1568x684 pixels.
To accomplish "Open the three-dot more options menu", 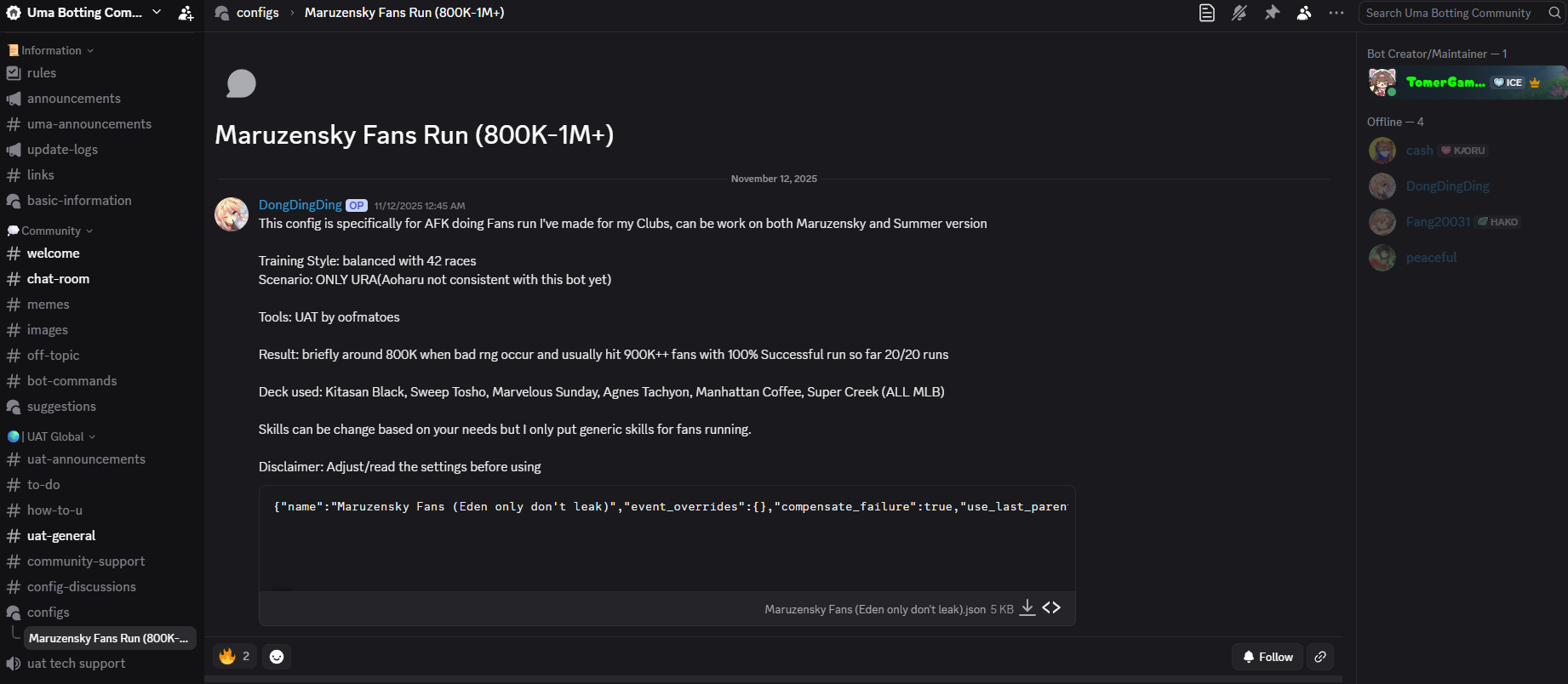I will pyautogui.click(x=1336, y=13).
